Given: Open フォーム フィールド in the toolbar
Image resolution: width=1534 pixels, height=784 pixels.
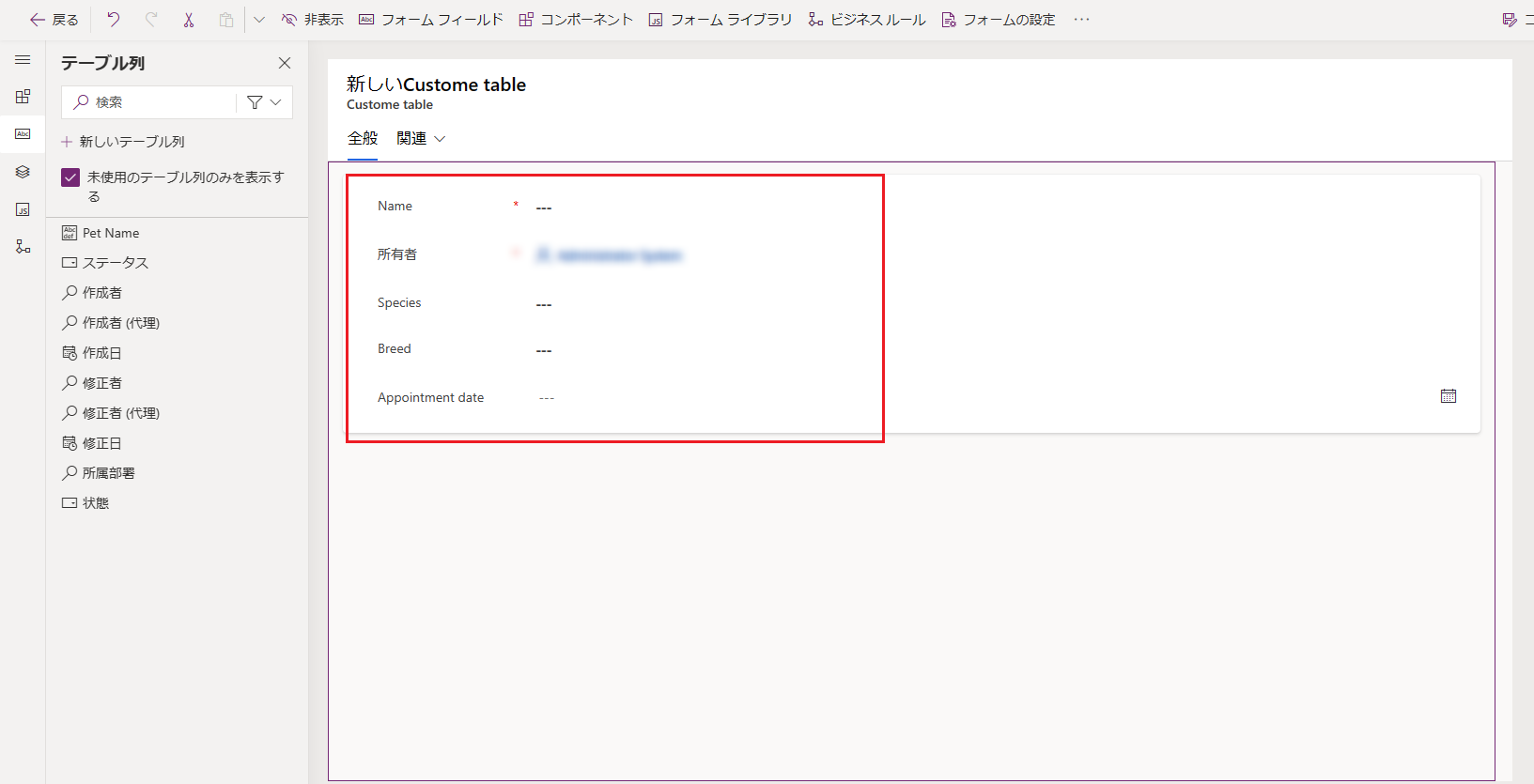Looking at the screenshot, I should click(431, 20).
